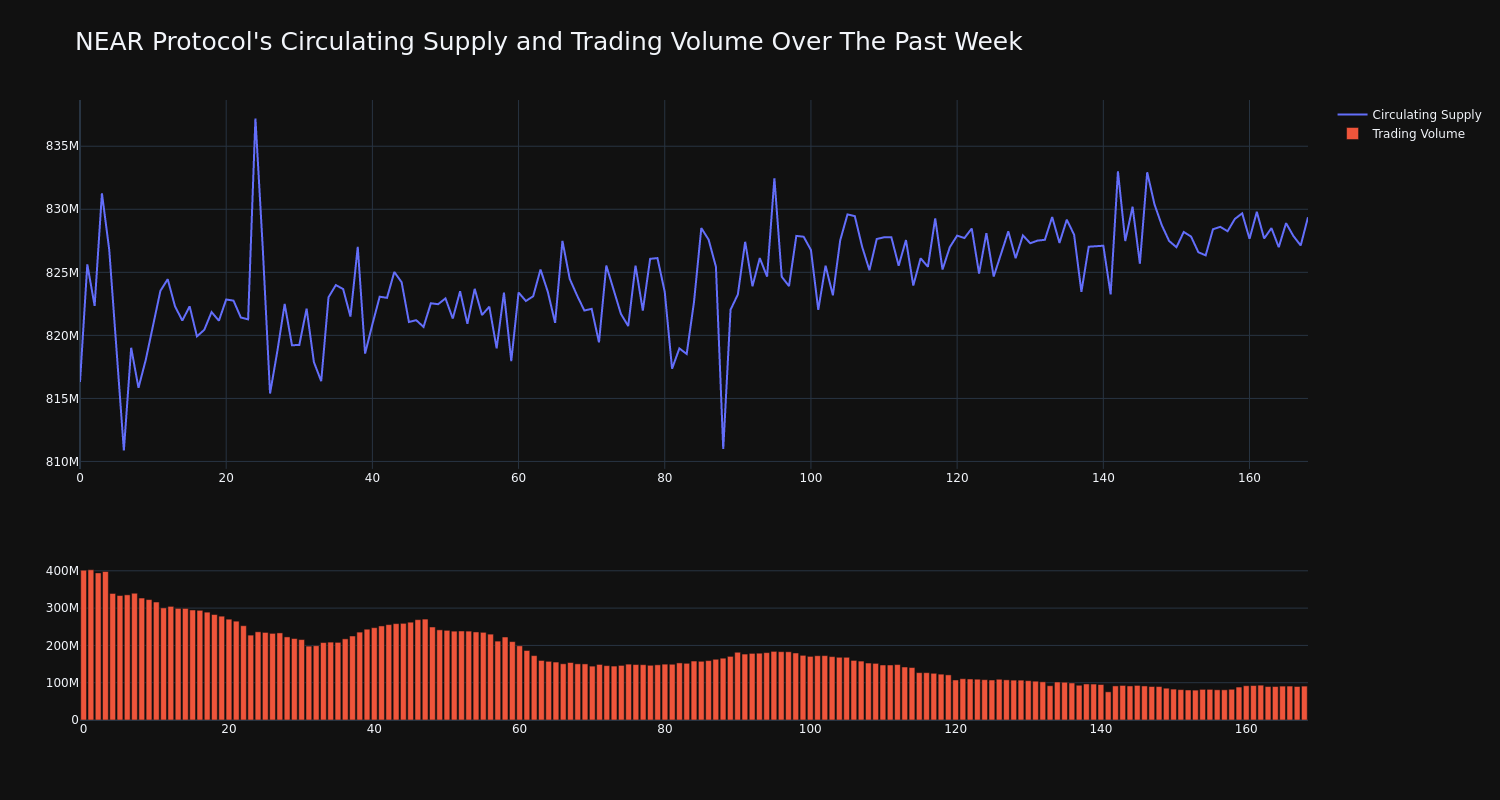This screenshot has height=800, width=1500.
Task: Click x-axis label 160 on supply chart
Action: pyautogui.click(x=1249, y=478)
